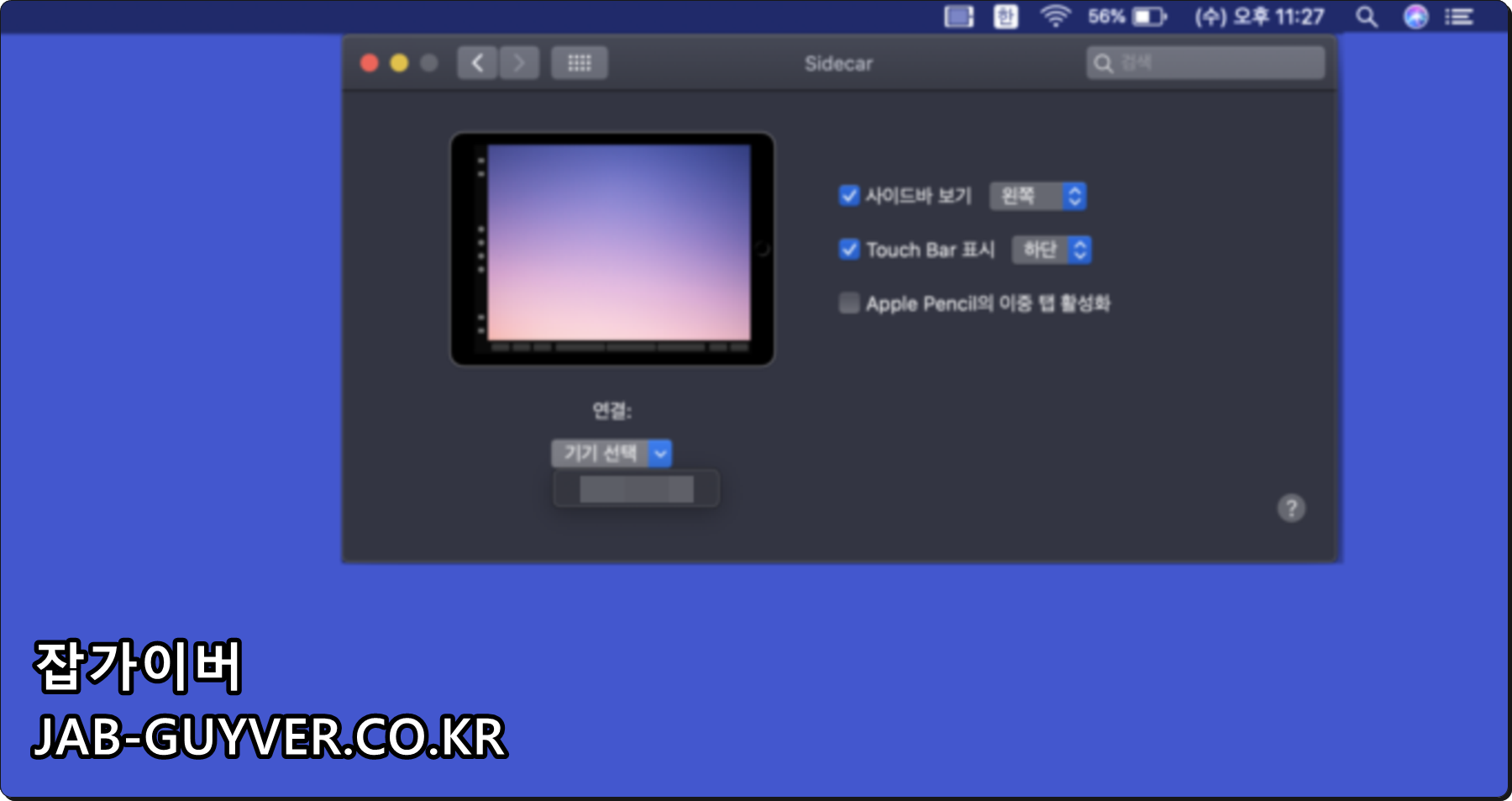
Task: Enable Apple Pencil 이중 탭 활성화
Action: 848,303
